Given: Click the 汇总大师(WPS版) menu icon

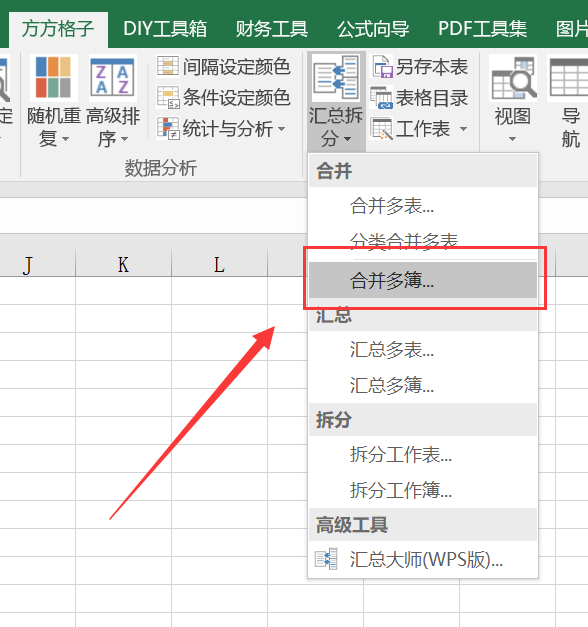Looking at the screenshot, I should (x=326, y=559).
